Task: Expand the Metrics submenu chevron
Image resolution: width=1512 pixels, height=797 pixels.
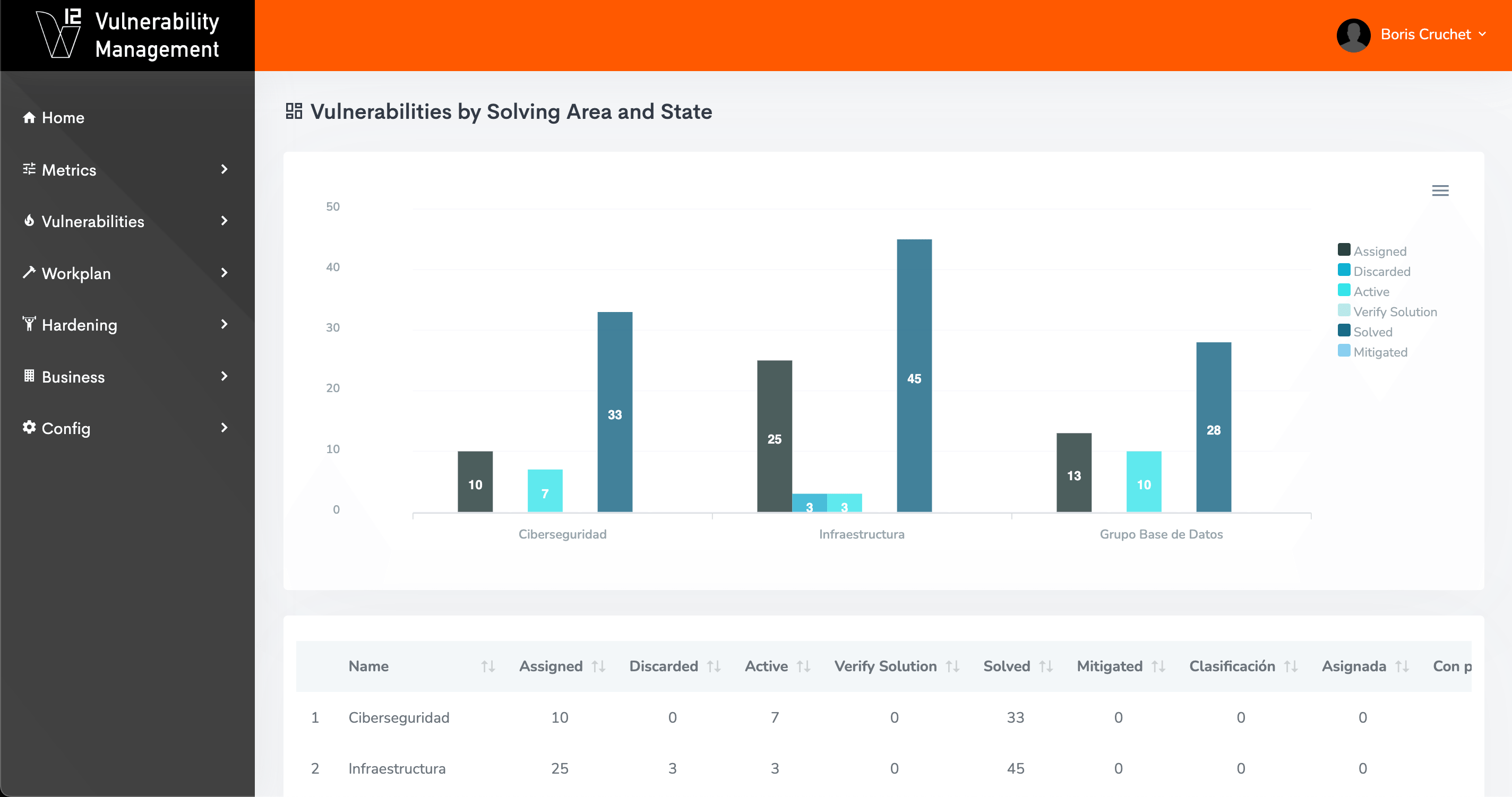Action: [x=224, y=169]
